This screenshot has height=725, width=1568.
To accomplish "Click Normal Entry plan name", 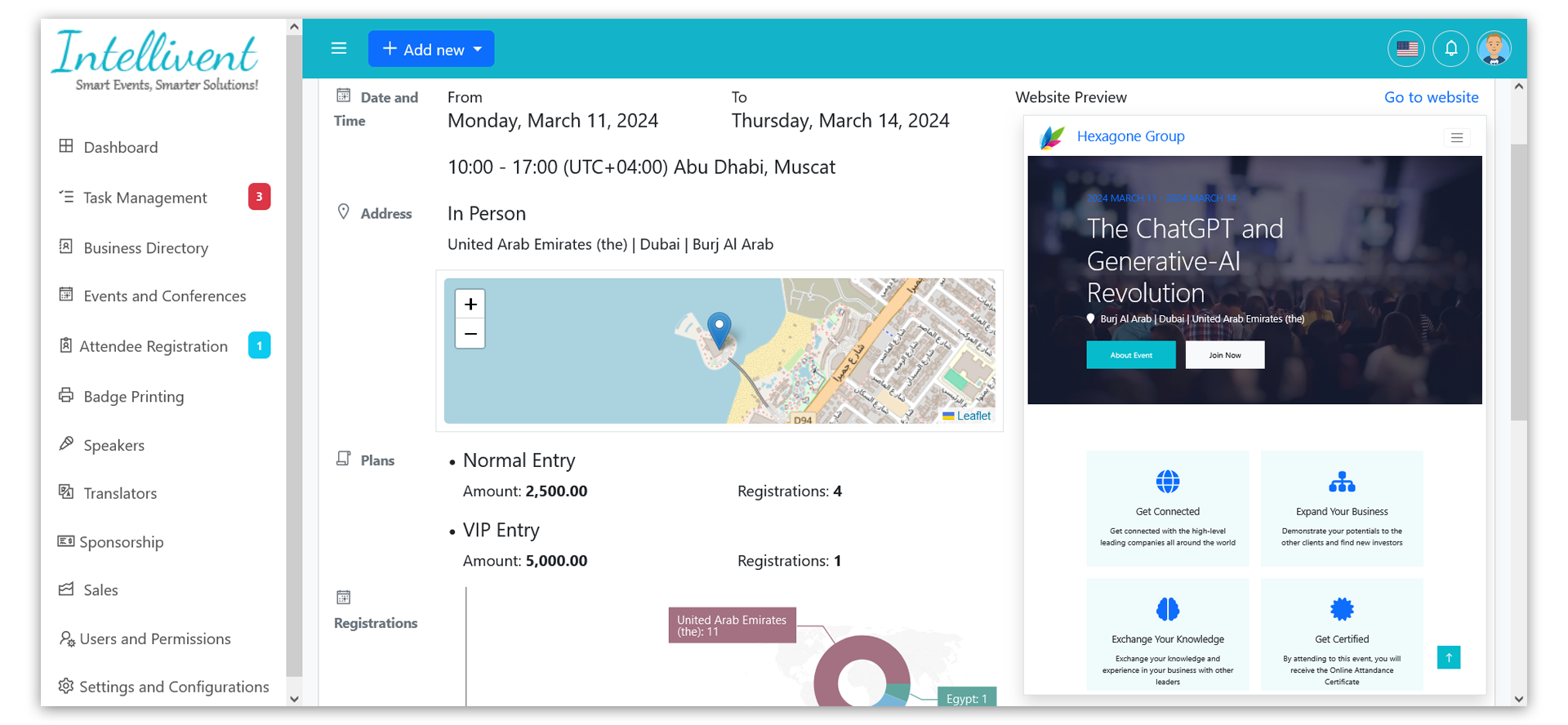I will 519,460.
